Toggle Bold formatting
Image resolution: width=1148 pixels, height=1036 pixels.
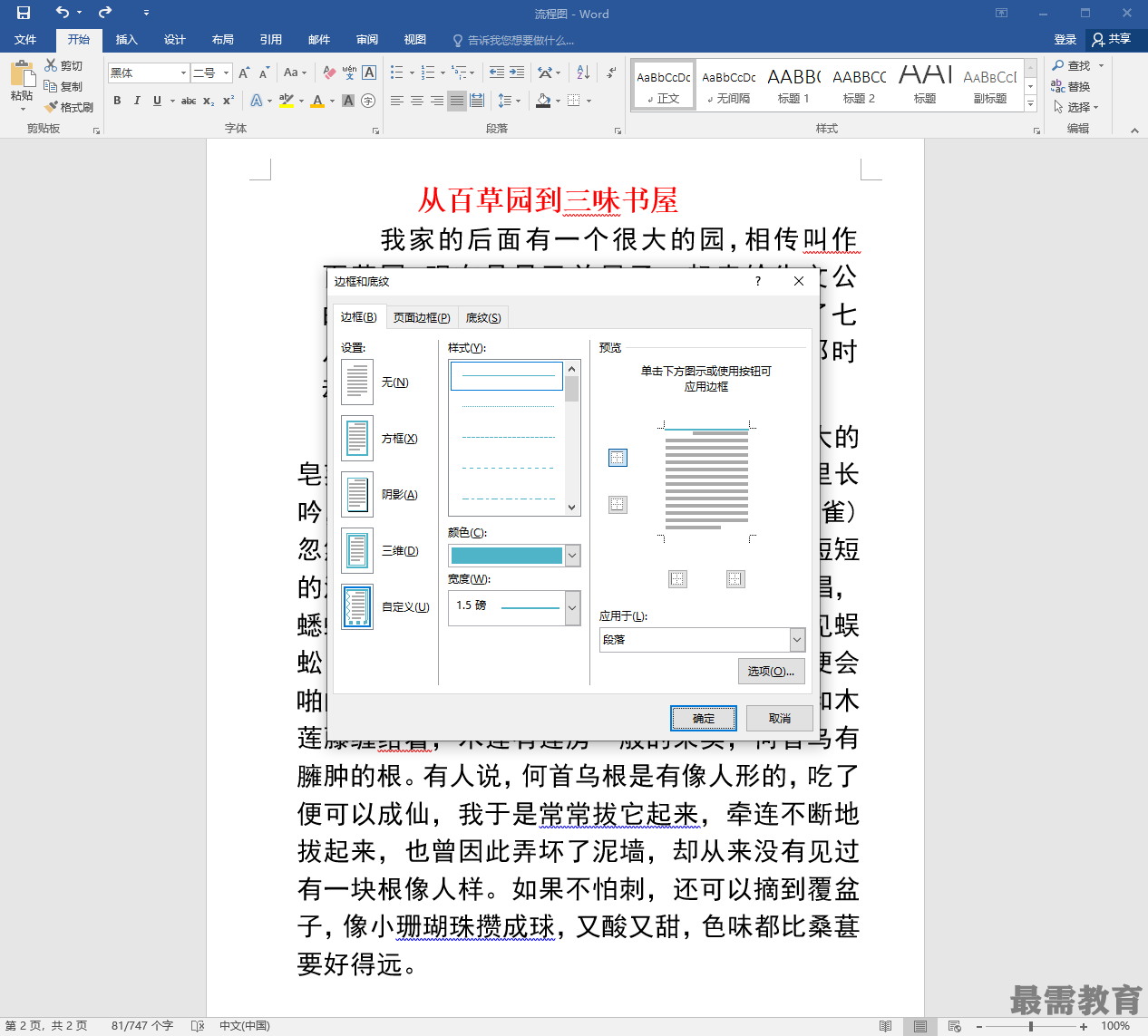(x=117, y=101)
